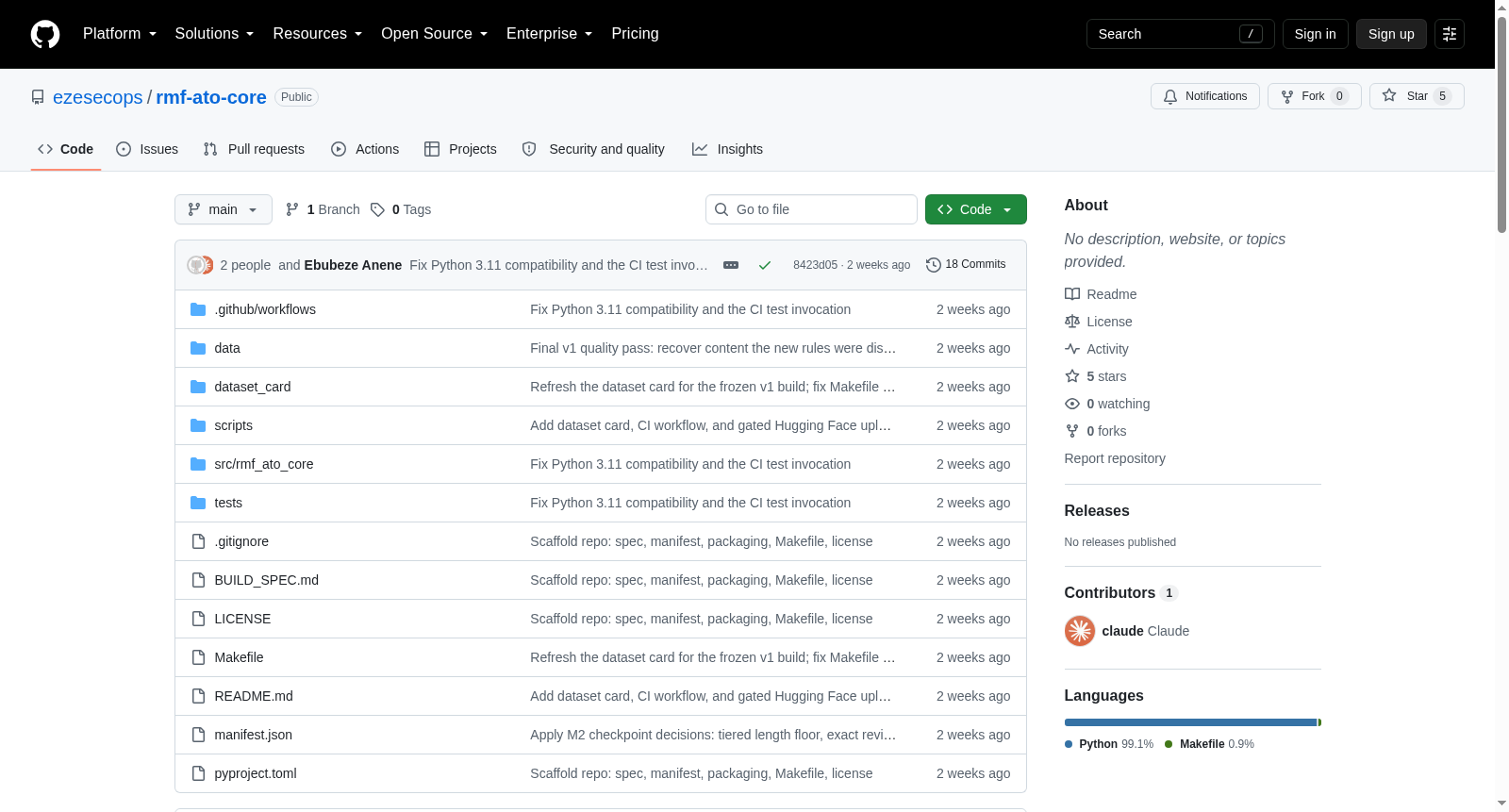Switch to the Issues tab
The image size is (1509, 812).
(x=147, y=149)
